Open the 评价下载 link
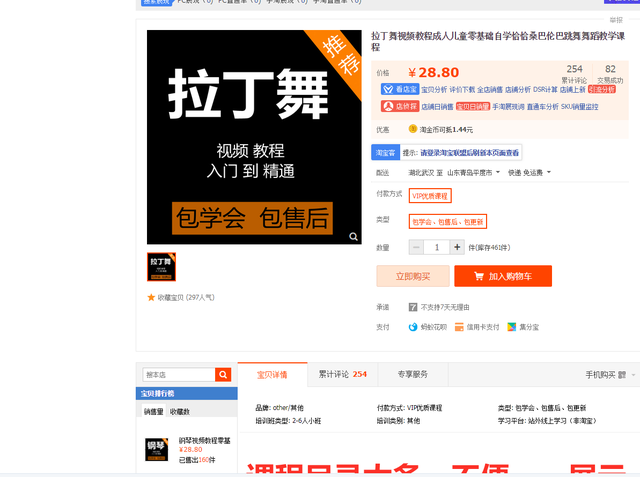 click(x=462, y=89)
